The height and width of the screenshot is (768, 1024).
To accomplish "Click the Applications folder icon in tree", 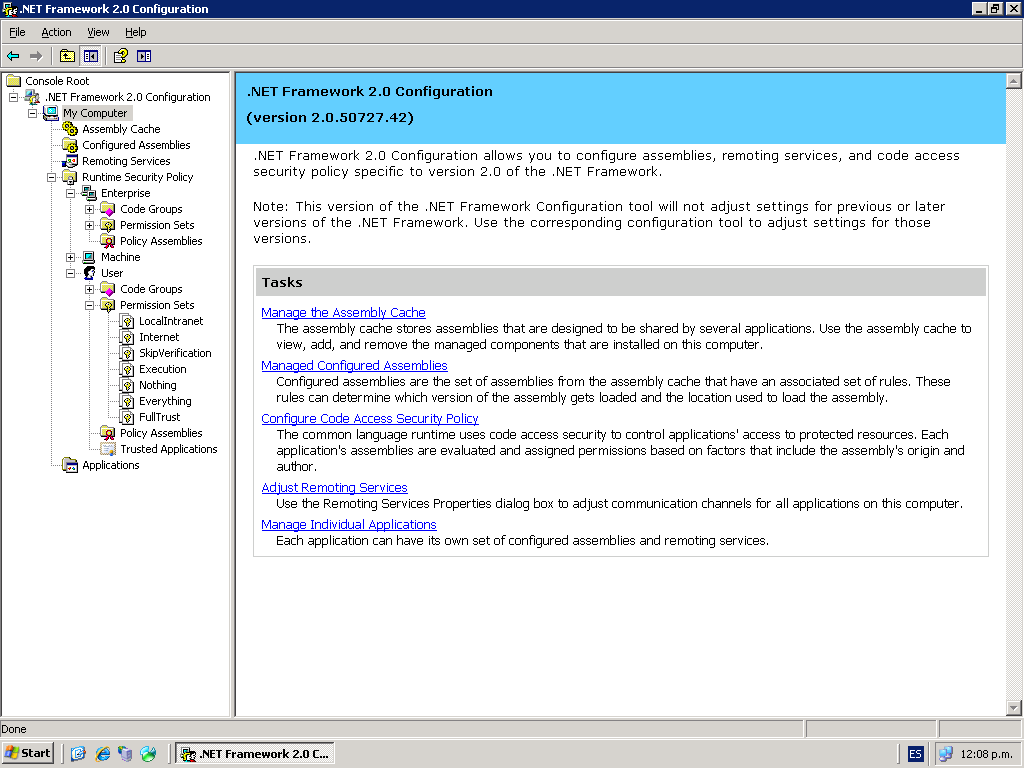I will coord(70,465).
